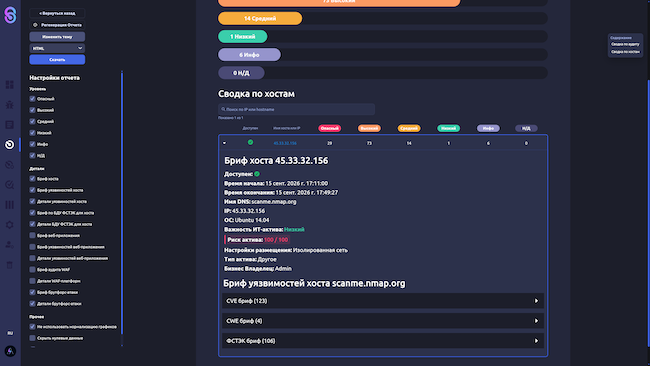The image size is (650, 366).
Task: Click the search magnifier icon in host search
Action: 223,109
